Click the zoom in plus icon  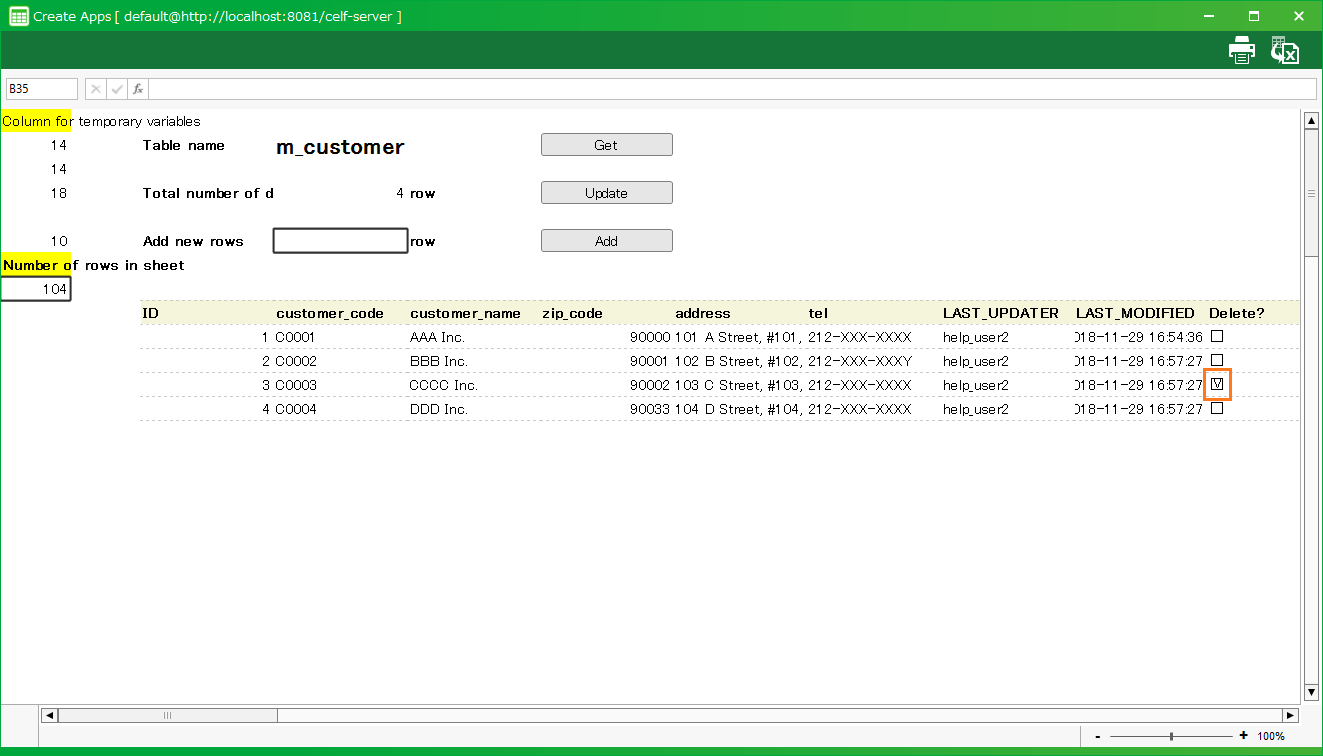coord(1243,736)
